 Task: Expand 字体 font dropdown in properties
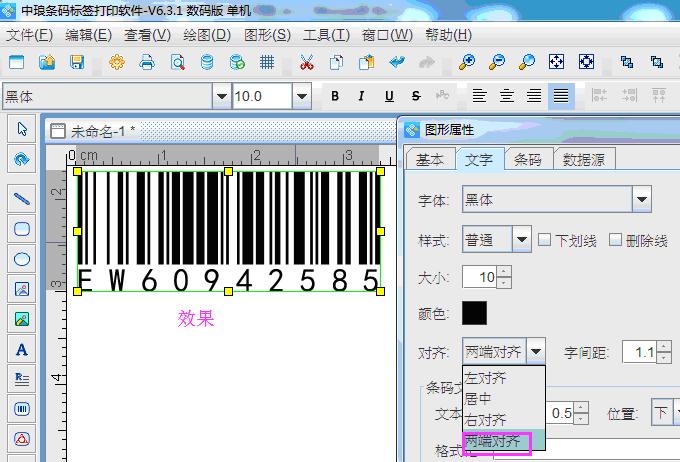point(642,199)
